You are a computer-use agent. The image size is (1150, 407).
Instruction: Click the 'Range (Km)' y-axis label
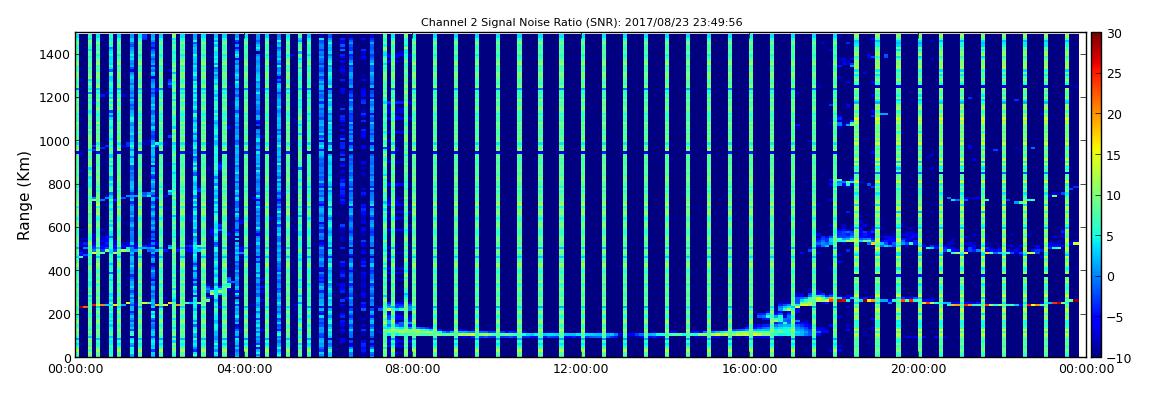pos(24,195)
